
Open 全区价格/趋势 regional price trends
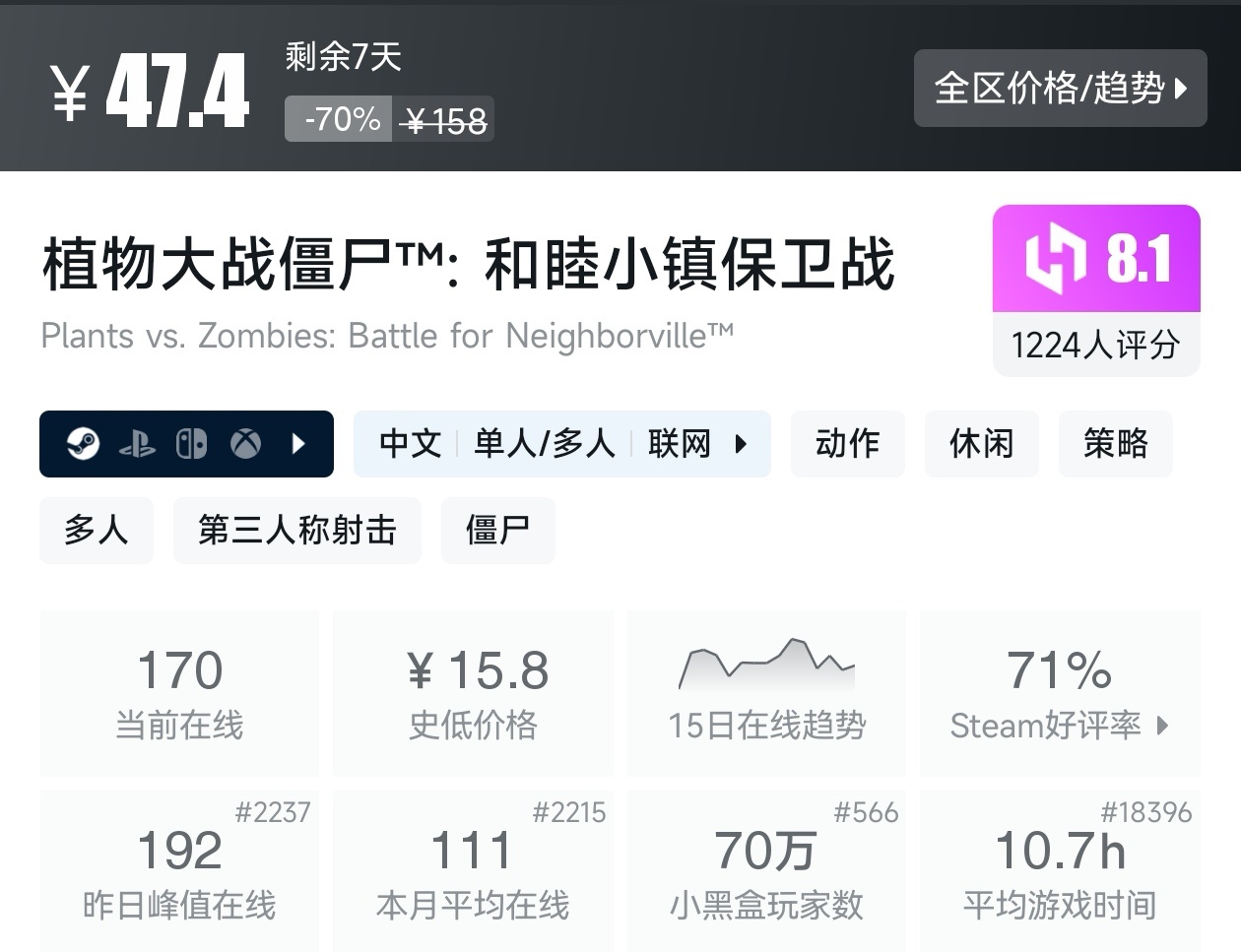pyautogui.click(x=1060, y=89)
